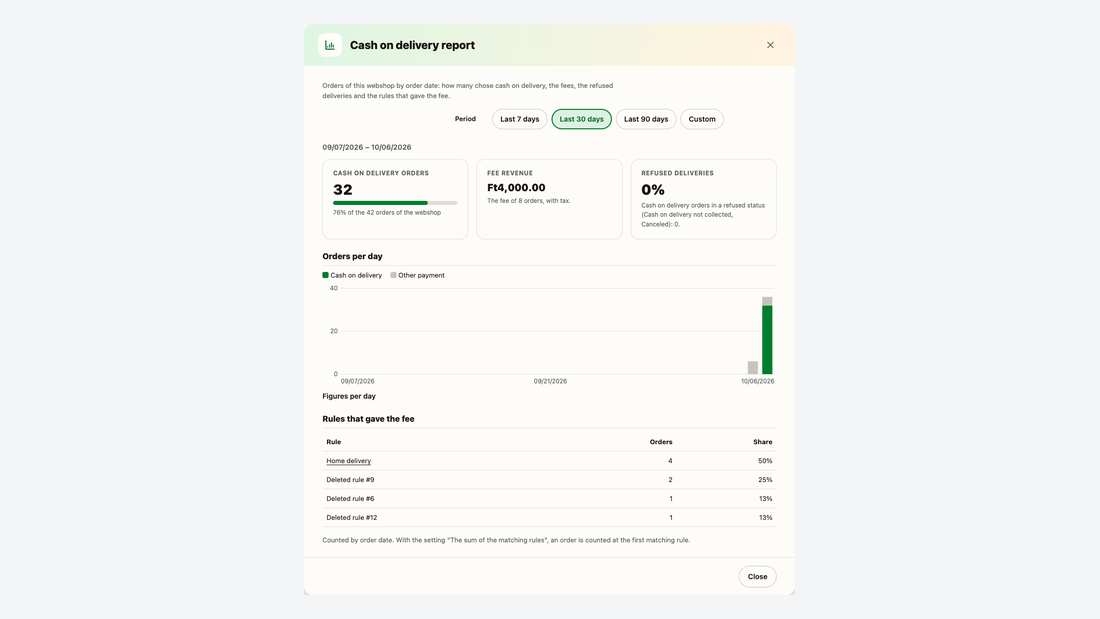Click the small gray bar in the chart
Screen dimensions: 1100x619
(x=753, y=368)
